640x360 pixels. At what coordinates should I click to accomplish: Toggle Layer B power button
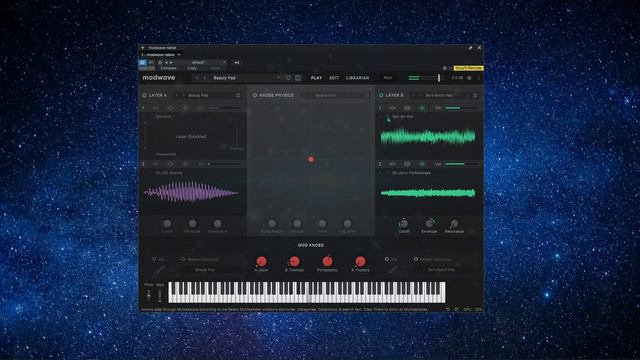381,95
